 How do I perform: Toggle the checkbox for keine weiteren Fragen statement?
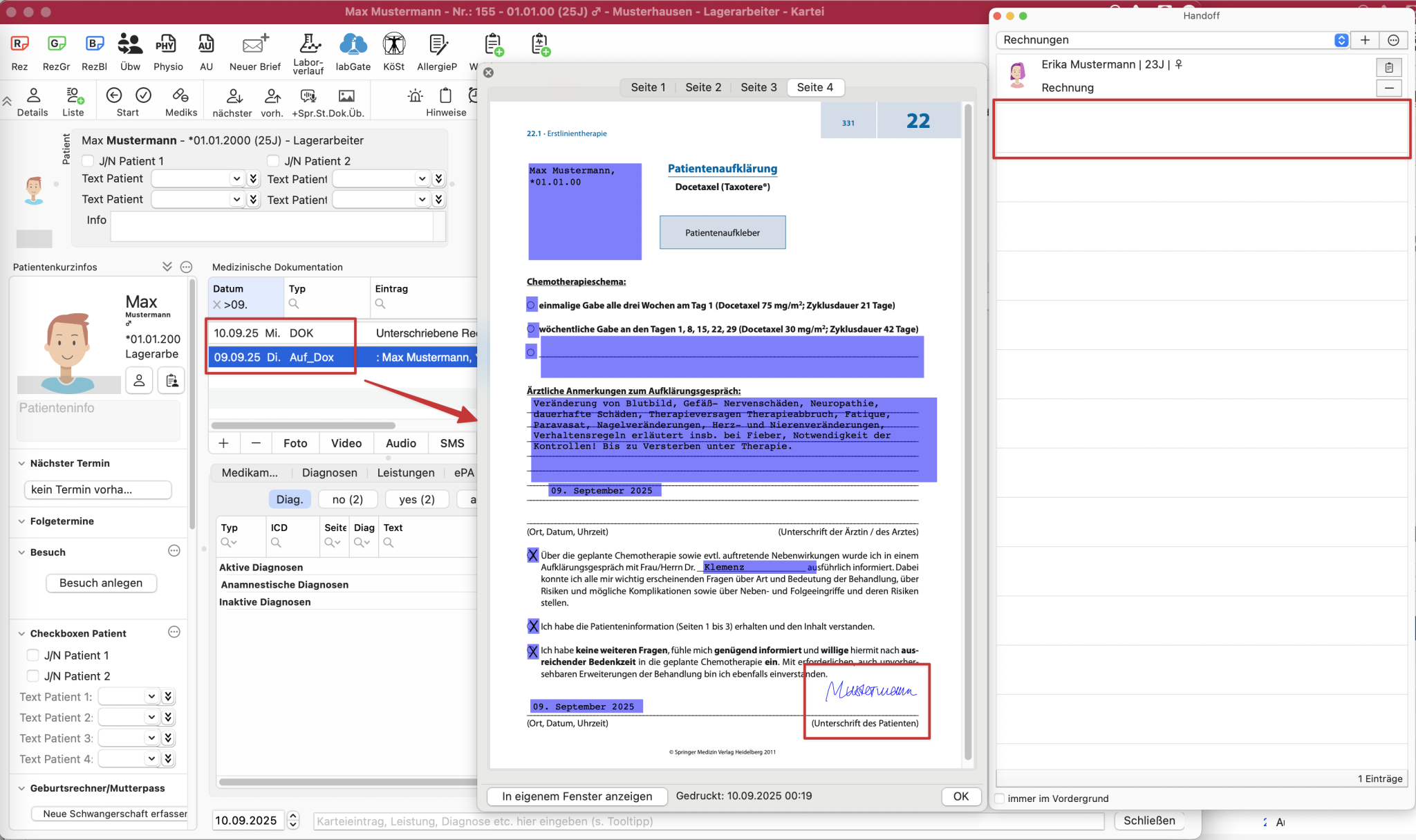(532, 651)
